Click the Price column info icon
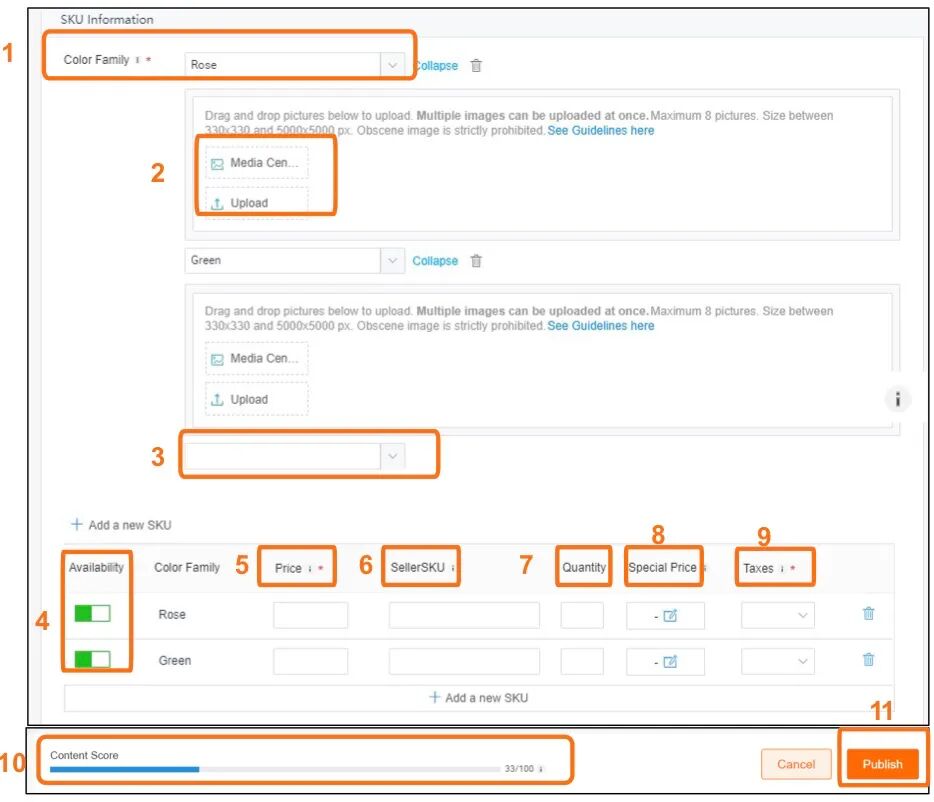This screenshot has width=934, height=802. coord(310,569)
